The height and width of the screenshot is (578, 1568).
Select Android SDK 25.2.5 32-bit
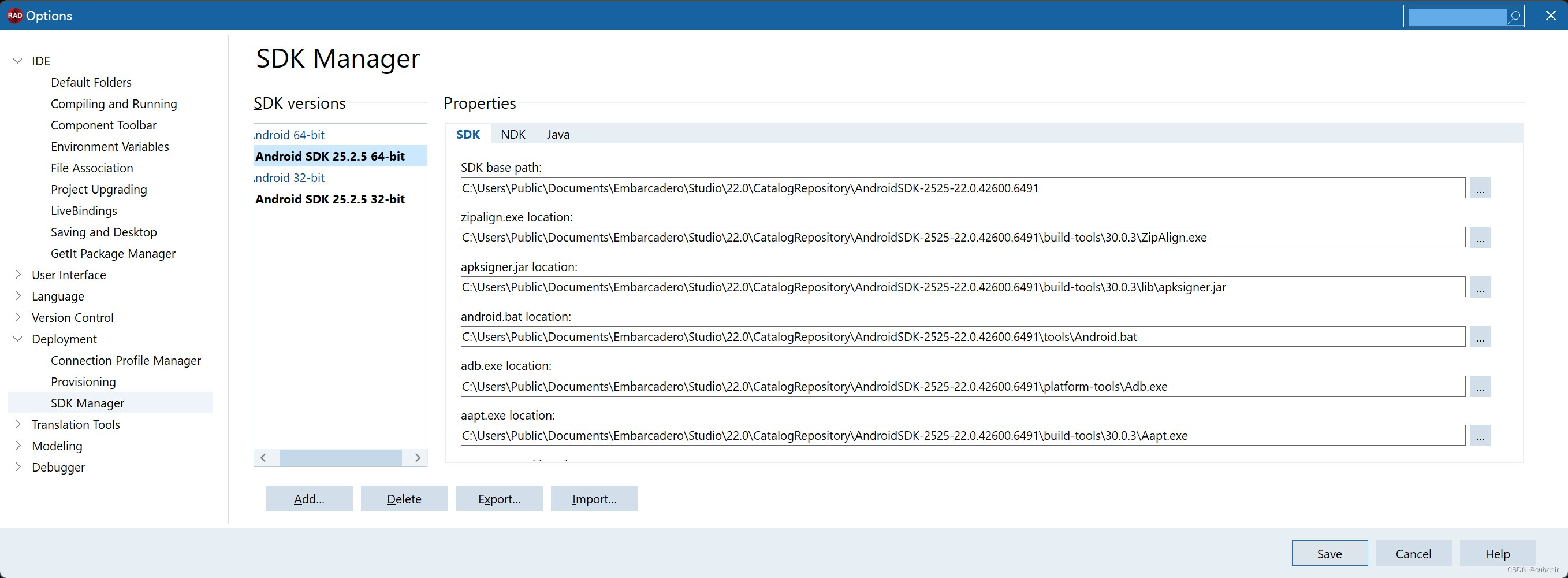(x=340, y=199)
